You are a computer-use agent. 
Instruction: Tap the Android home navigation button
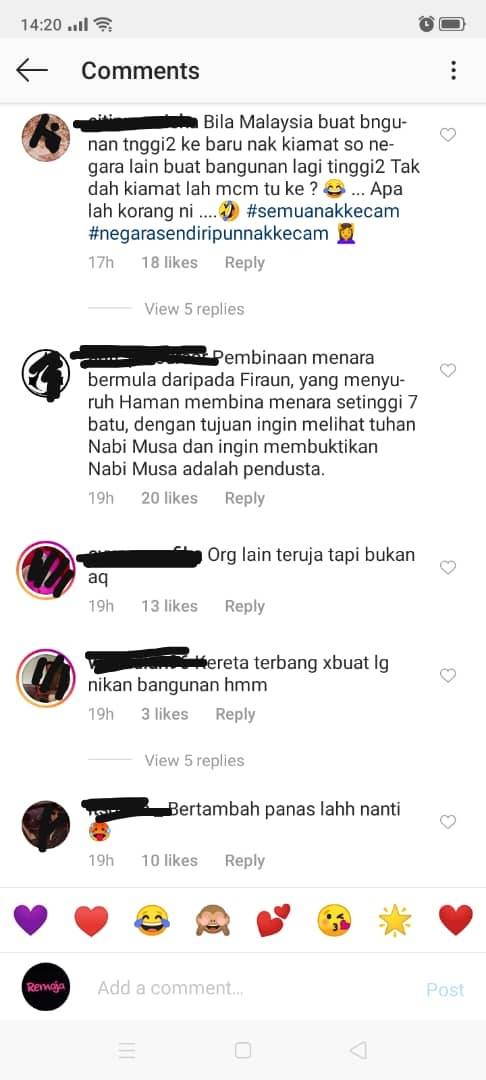click(242, 1050)
